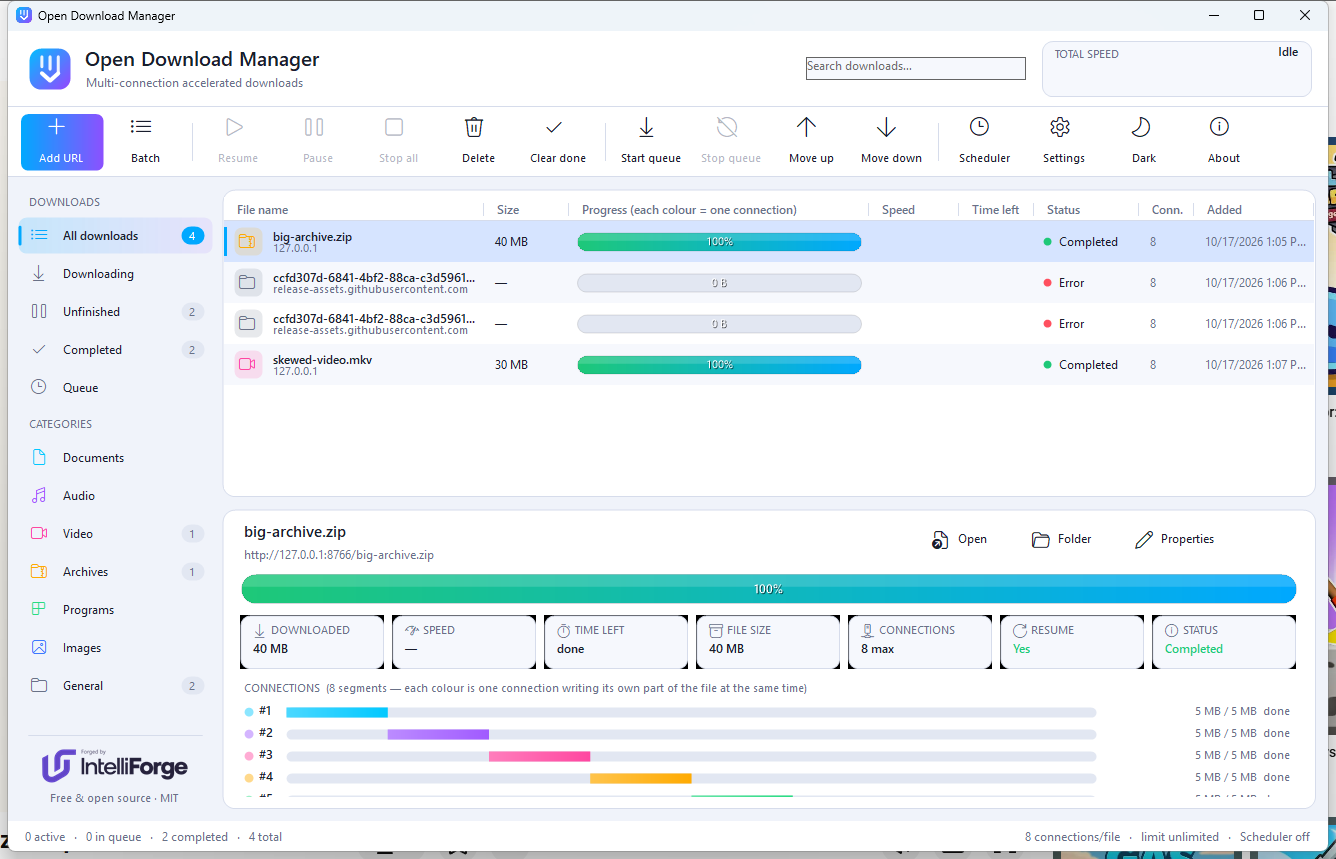Select All downloads in the sidebar
1336x859 pixels.
point(115,236)
